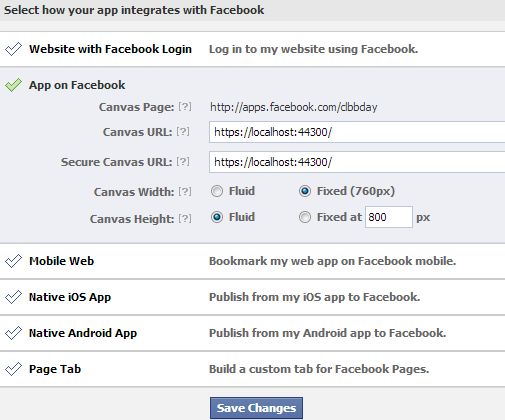Open the Canvas Width help [?] icon

[x=185, y=191]
